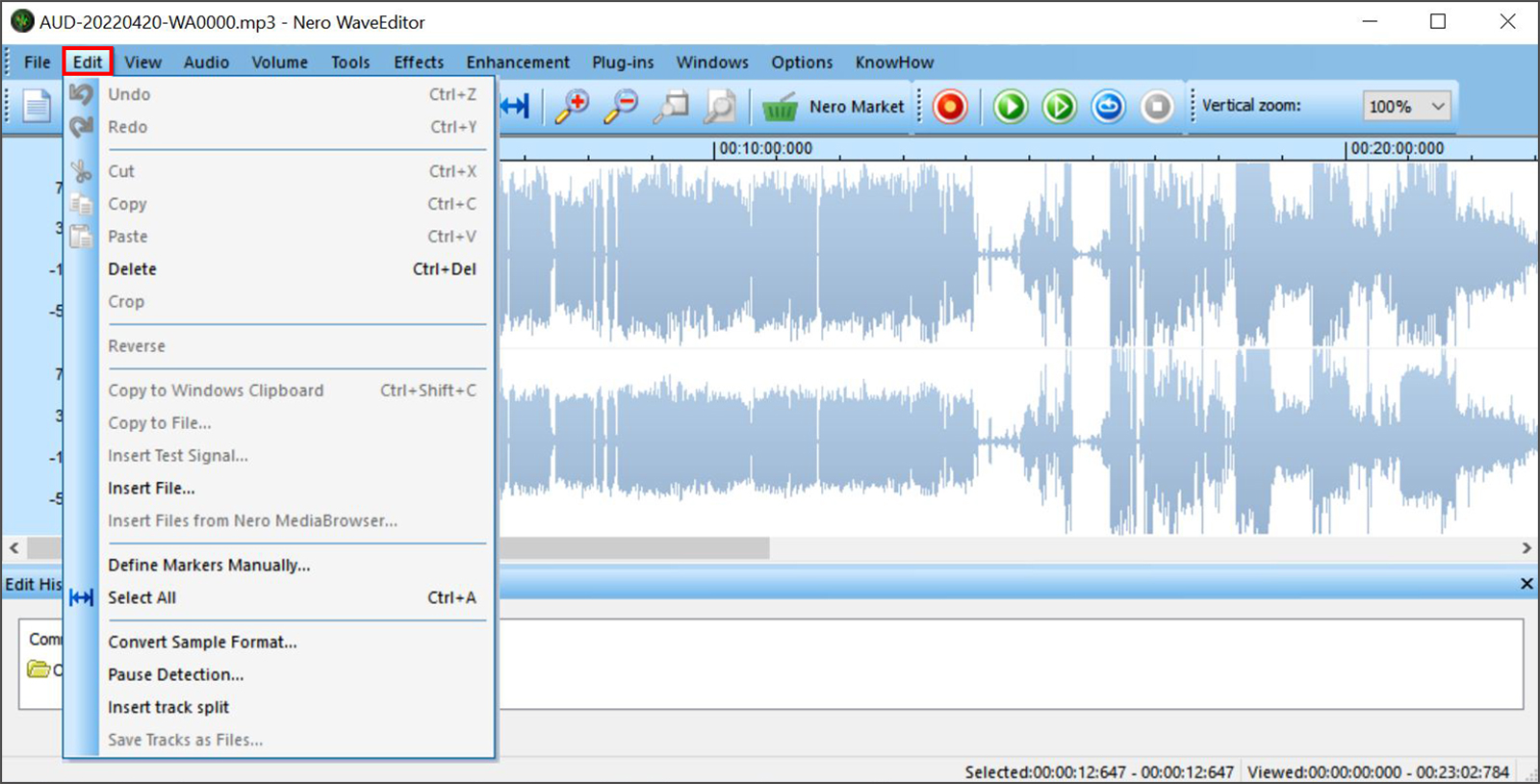Click the New document toolbar icon
Image resolution: width=1540 pixels, height=784 pixels.
(37, 106)
